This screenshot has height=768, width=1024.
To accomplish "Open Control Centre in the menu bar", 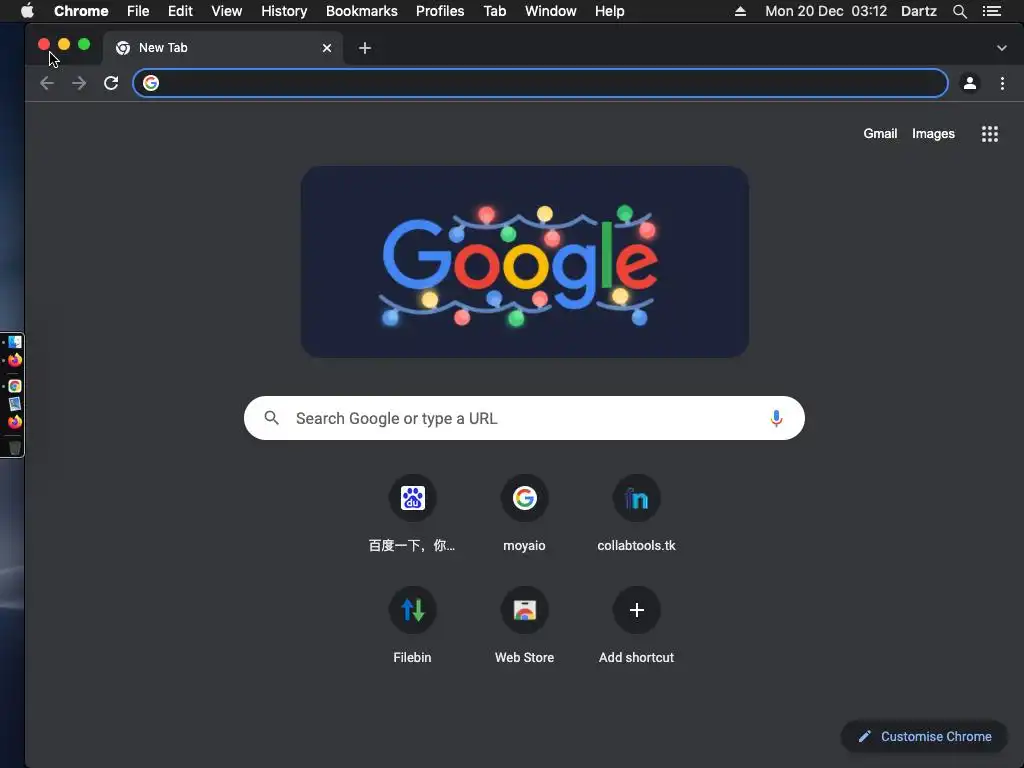I will (x=992, y=11).
